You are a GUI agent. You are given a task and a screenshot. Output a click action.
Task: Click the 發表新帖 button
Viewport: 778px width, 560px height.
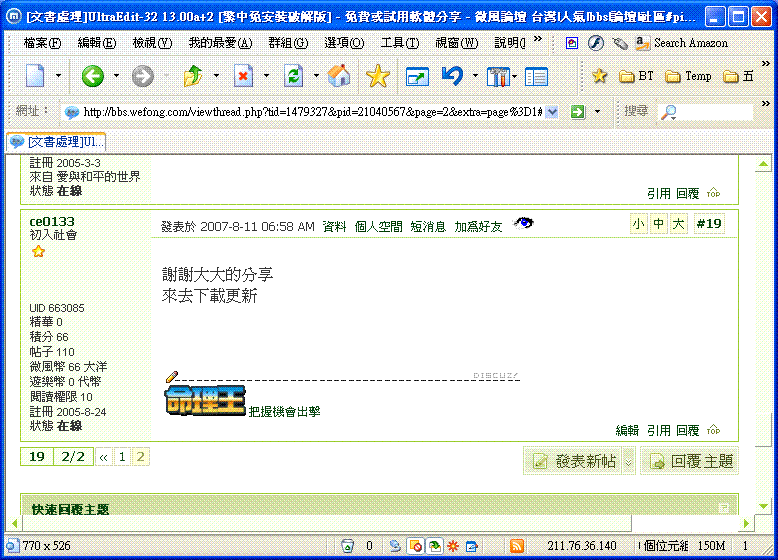pos(573,461)
